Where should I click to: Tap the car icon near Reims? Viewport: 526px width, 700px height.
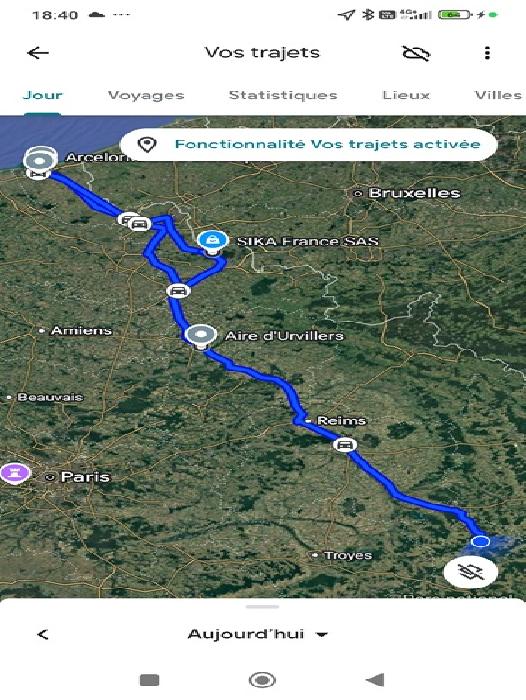345,445
